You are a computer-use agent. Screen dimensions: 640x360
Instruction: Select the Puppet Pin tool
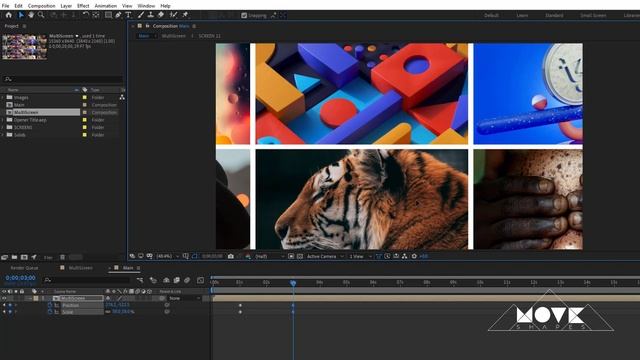click(x=185, y=15)
